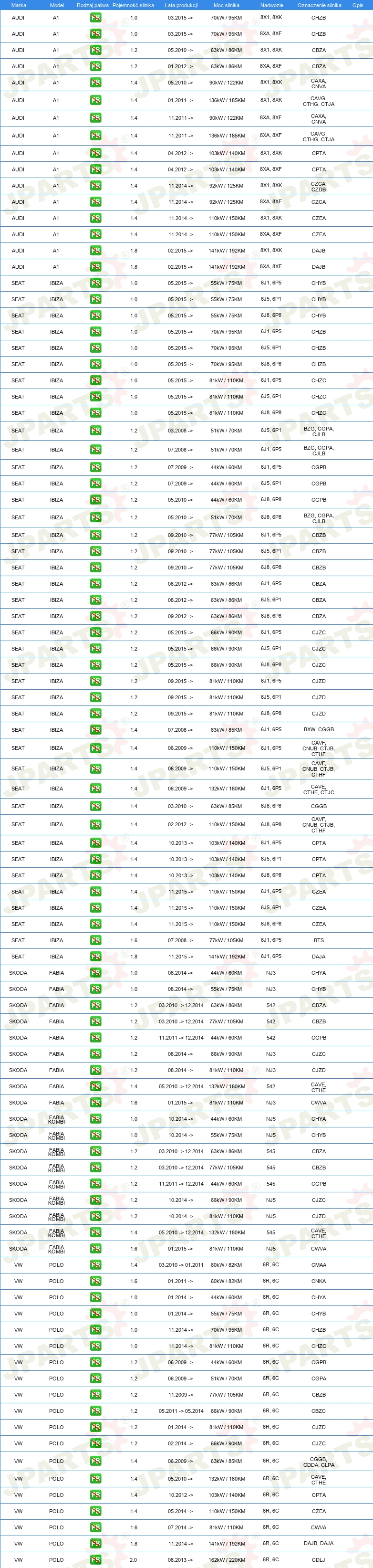Select the '11.2009 ->' production date cell
The image size is (373, 1568).
(x=181, y=1395)
